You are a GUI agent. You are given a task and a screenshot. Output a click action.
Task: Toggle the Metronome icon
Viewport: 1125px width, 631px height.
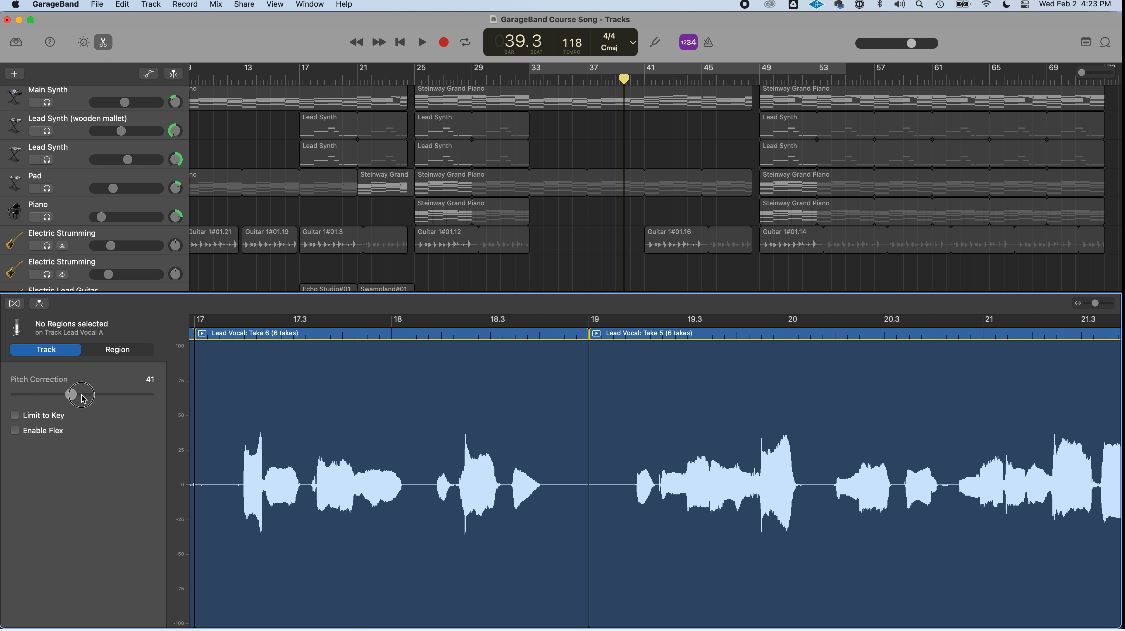pyautogui.click(x=708, y=42)
